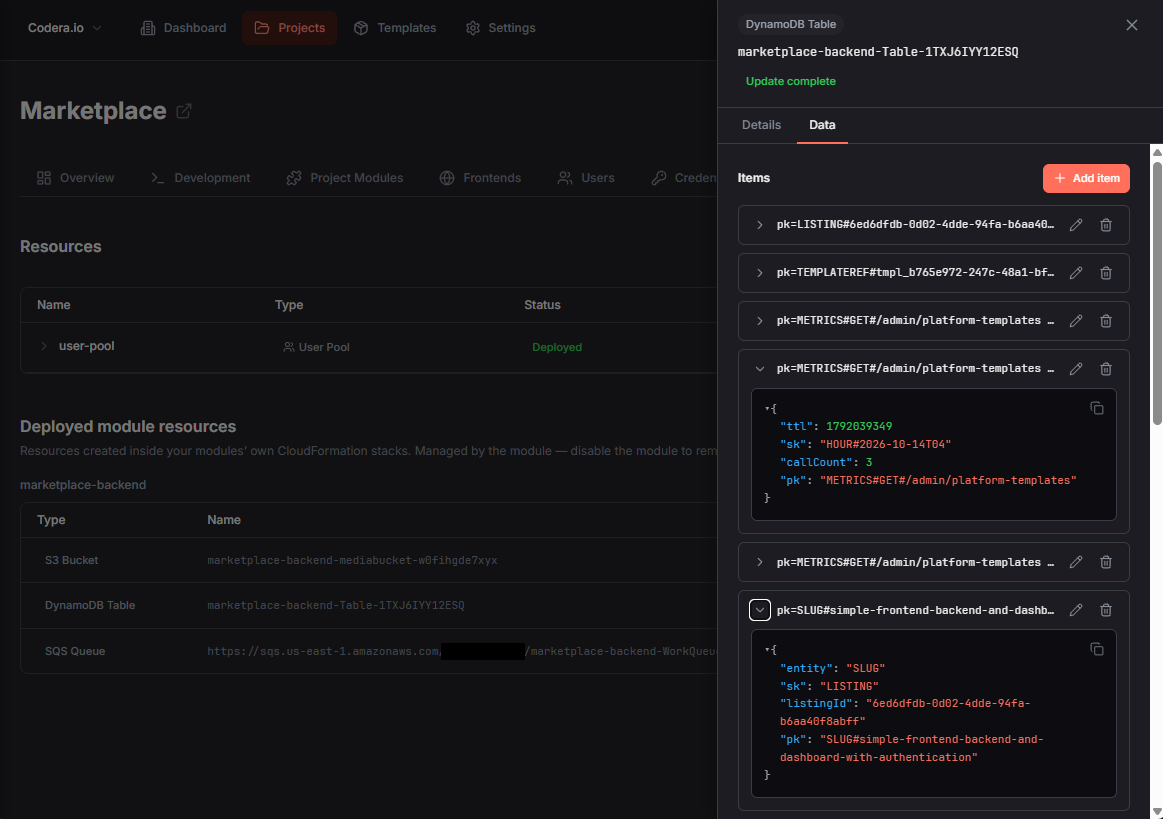
Task: Click the "ttl" value 1792039349
Action: tap(859, 427)
